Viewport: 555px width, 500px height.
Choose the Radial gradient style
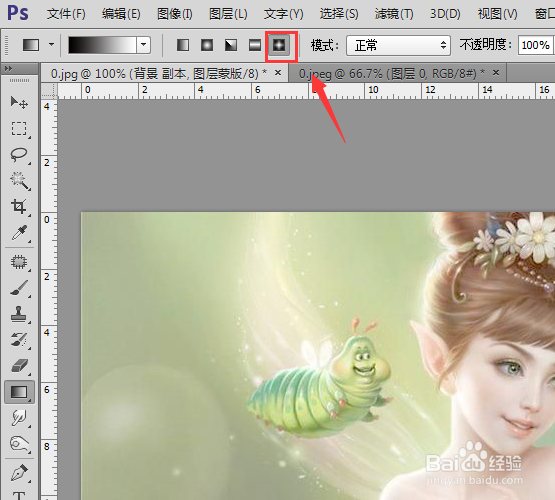click(x=207, y=45)
